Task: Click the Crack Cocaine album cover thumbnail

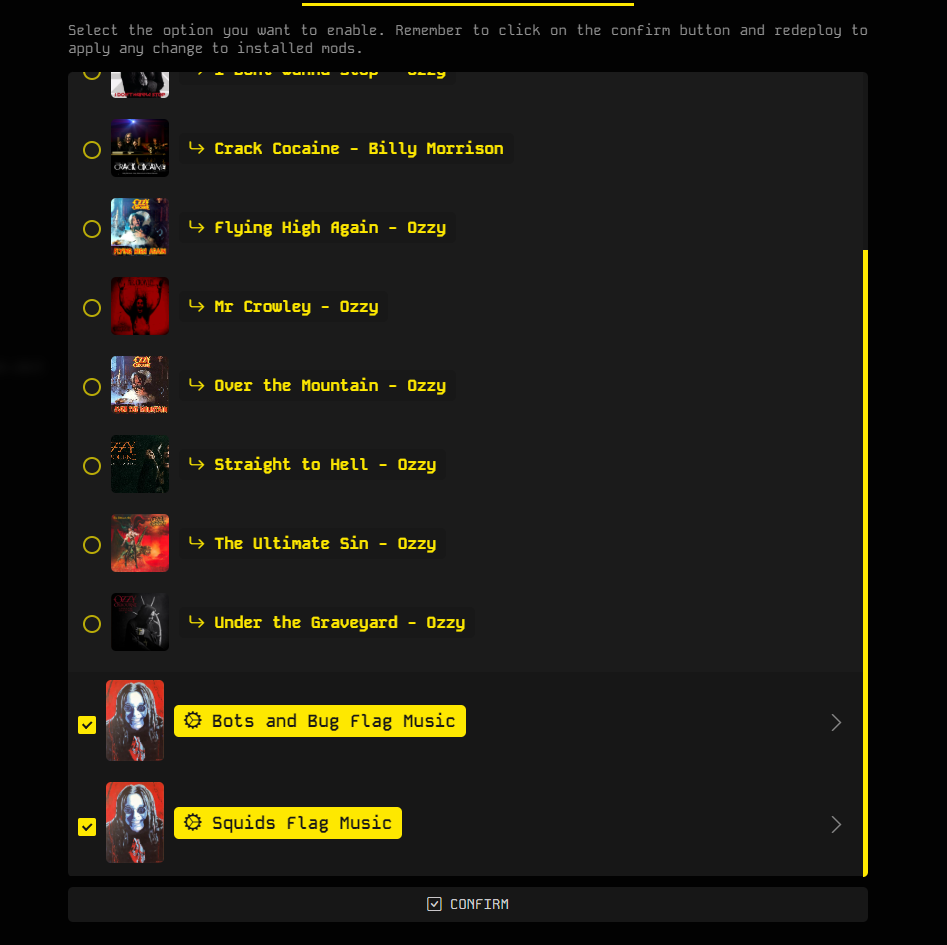Action: tap(140, 148)
